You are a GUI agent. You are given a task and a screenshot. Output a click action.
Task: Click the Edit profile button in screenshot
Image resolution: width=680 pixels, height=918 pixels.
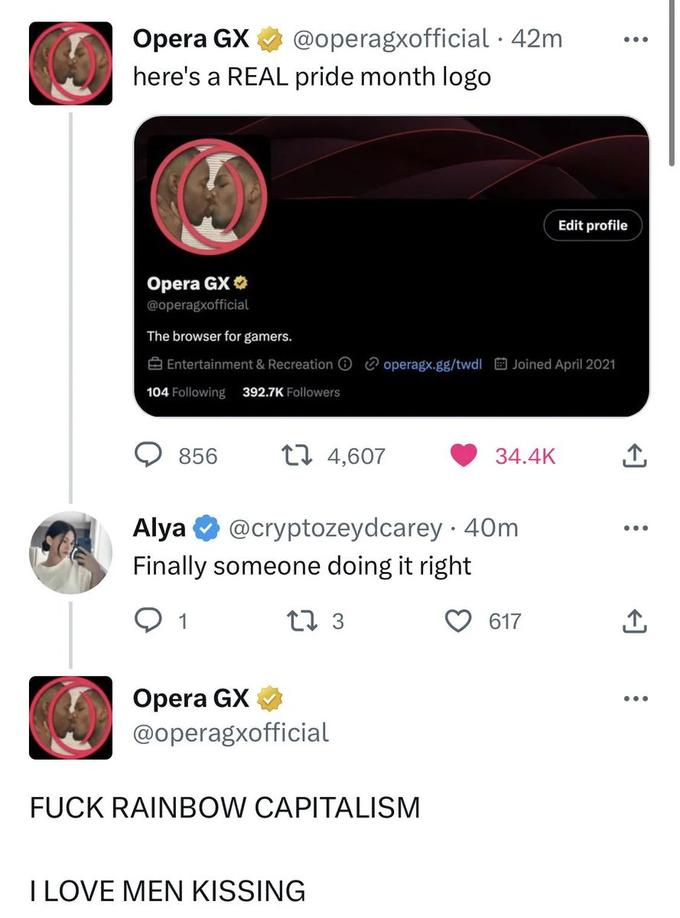593,225
